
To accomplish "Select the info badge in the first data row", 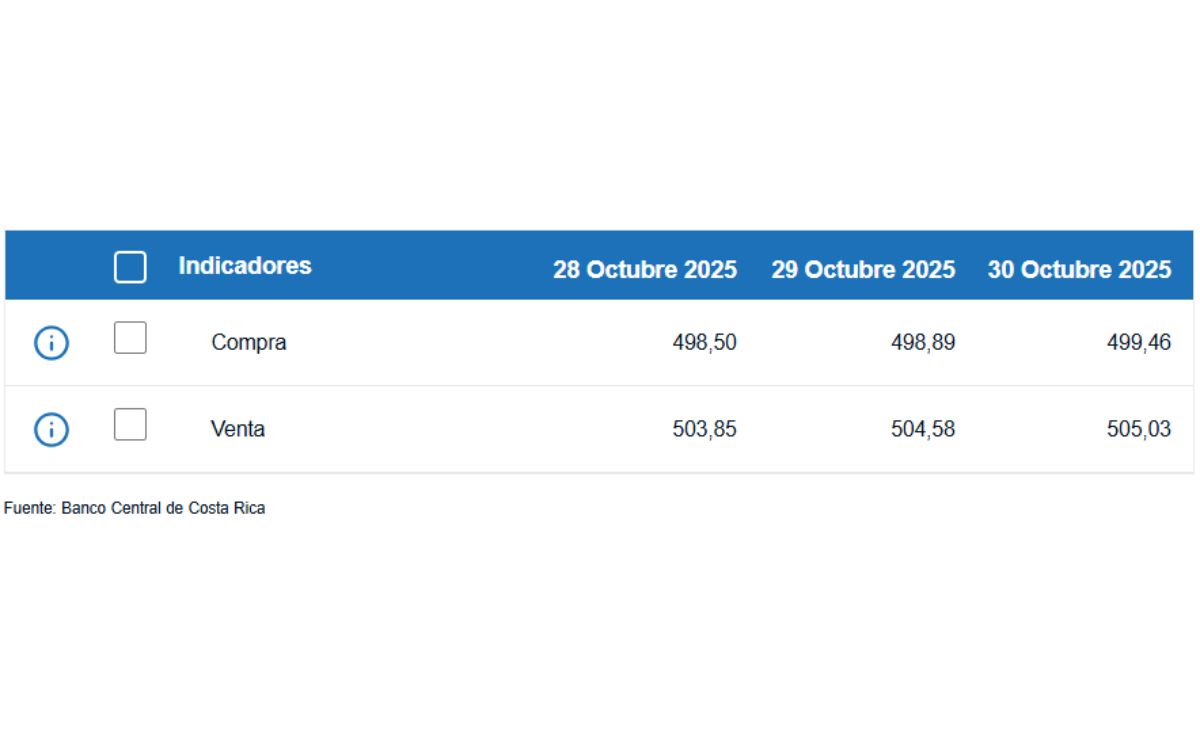I will 50,342.
